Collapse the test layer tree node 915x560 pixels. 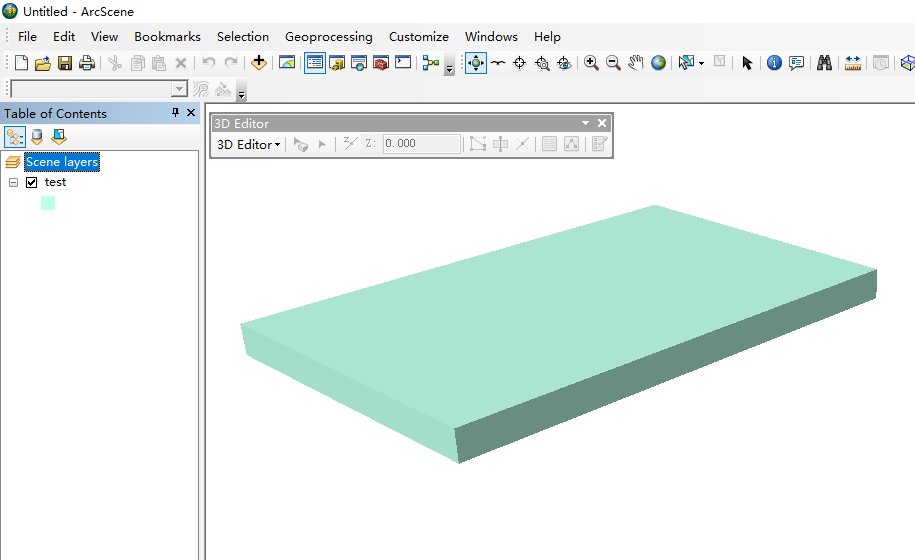[x=13, y=183]
